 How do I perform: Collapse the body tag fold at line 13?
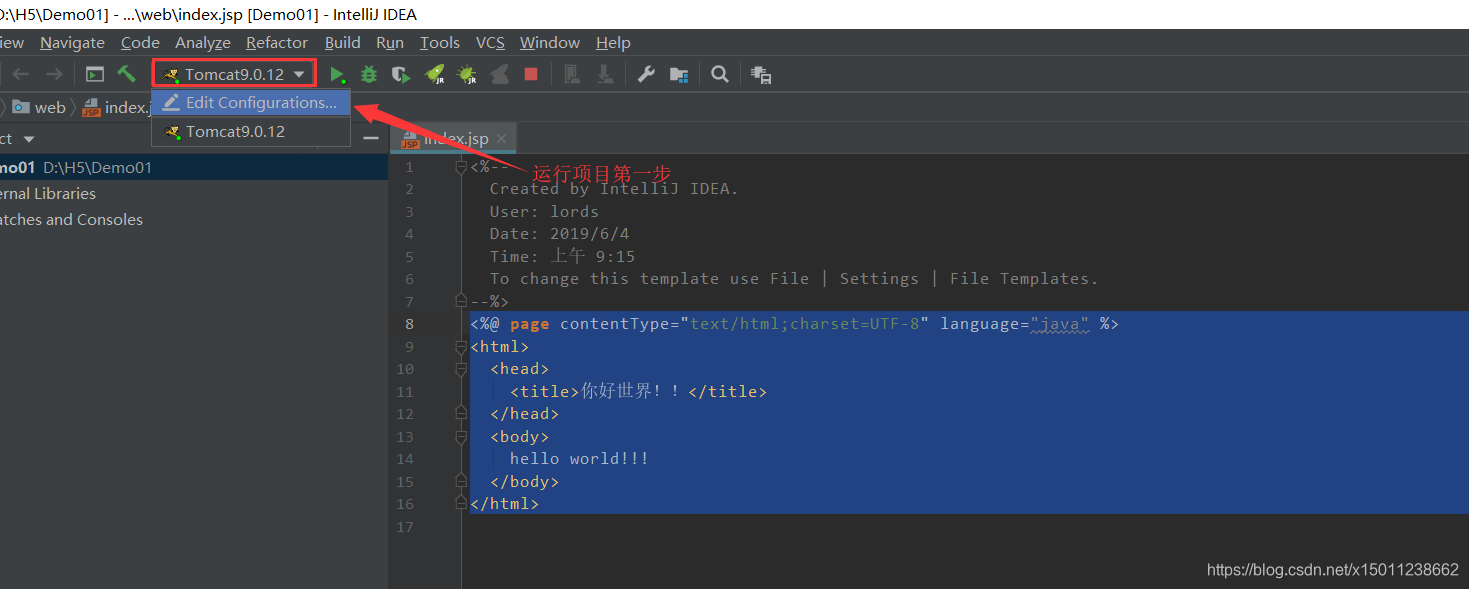click(461, 436)
